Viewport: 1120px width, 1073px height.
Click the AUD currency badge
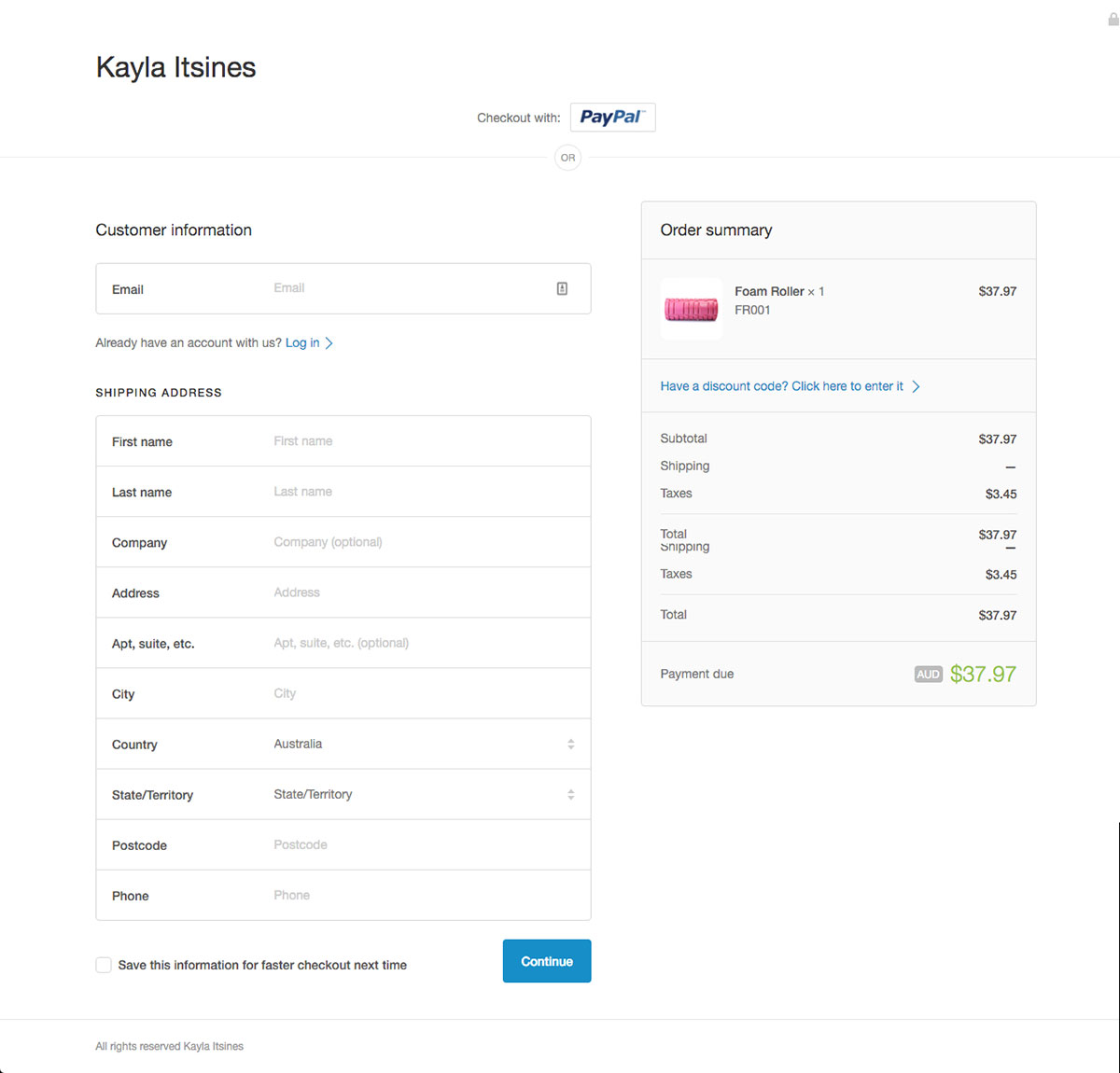[929, 675]
